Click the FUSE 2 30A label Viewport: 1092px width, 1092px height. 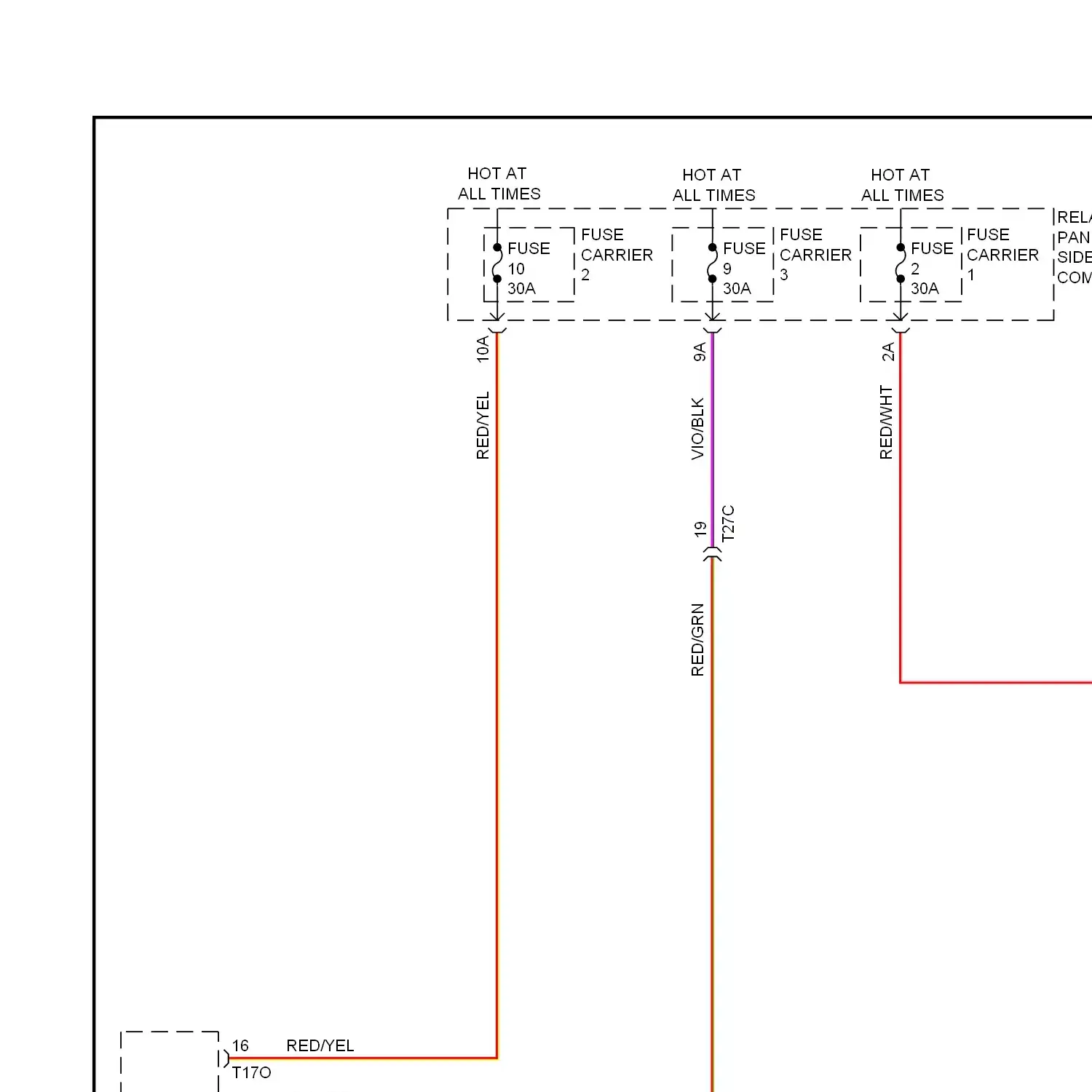click(x=932, y=269)
